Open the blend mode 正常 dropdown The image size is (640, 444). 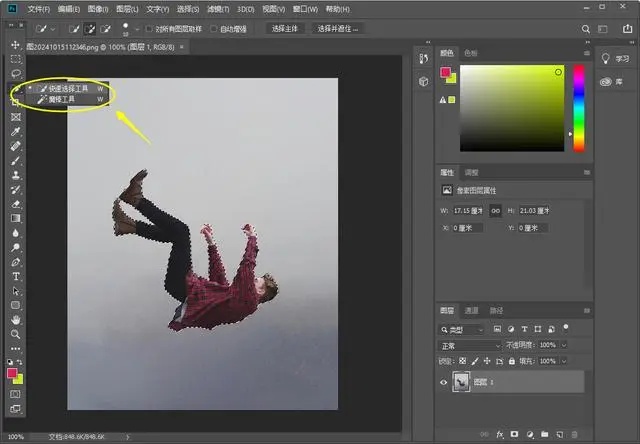pos(470,345)
